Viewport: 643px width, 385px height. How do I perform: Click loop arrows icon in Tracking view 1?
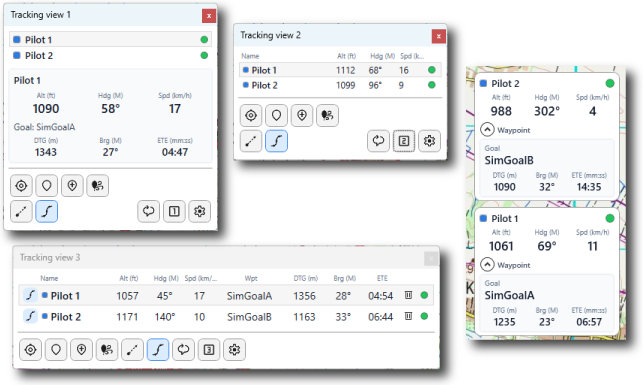148,212
